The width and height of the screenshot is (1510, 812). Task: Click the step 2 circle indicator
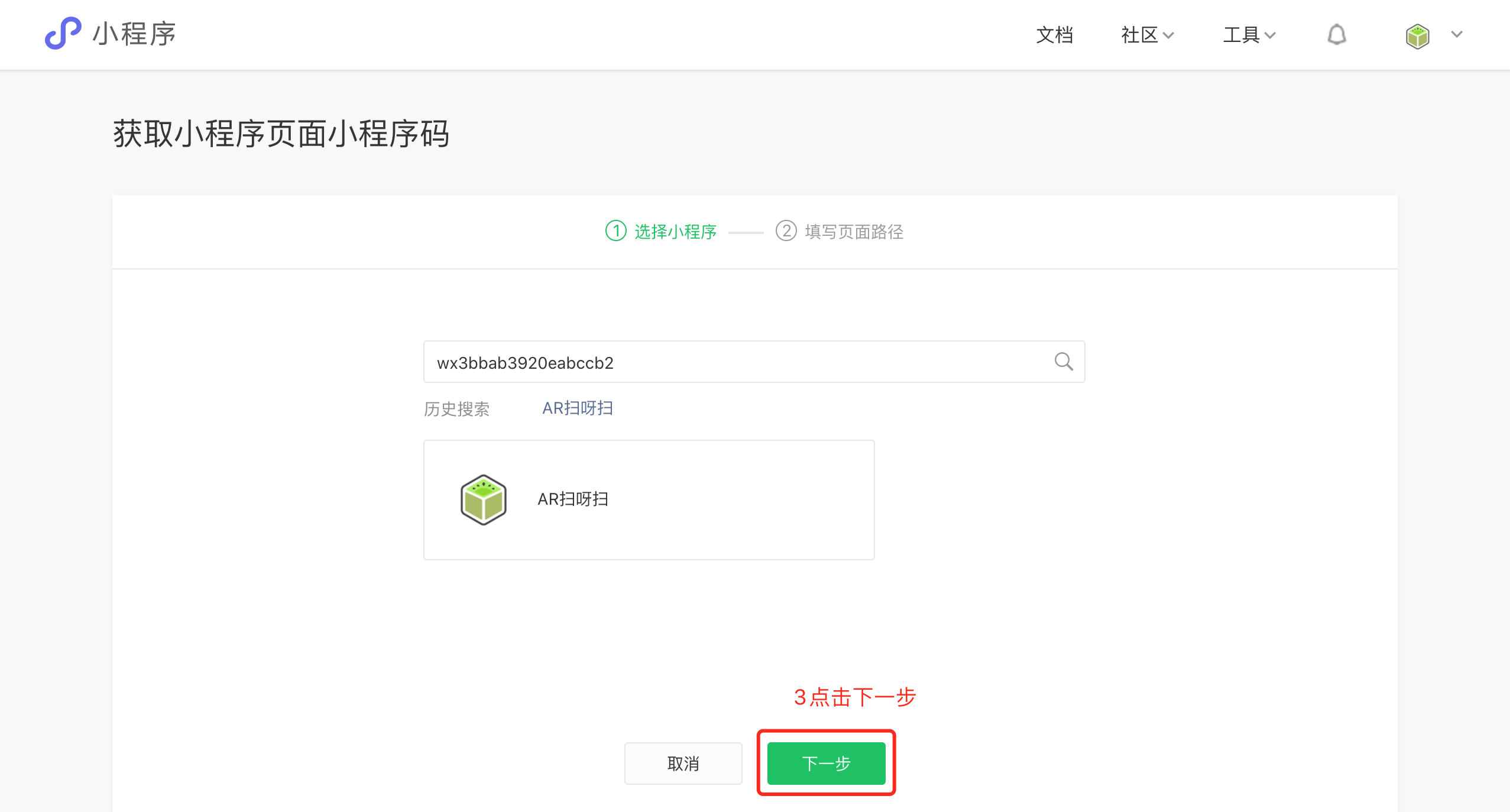click(786, 231)
